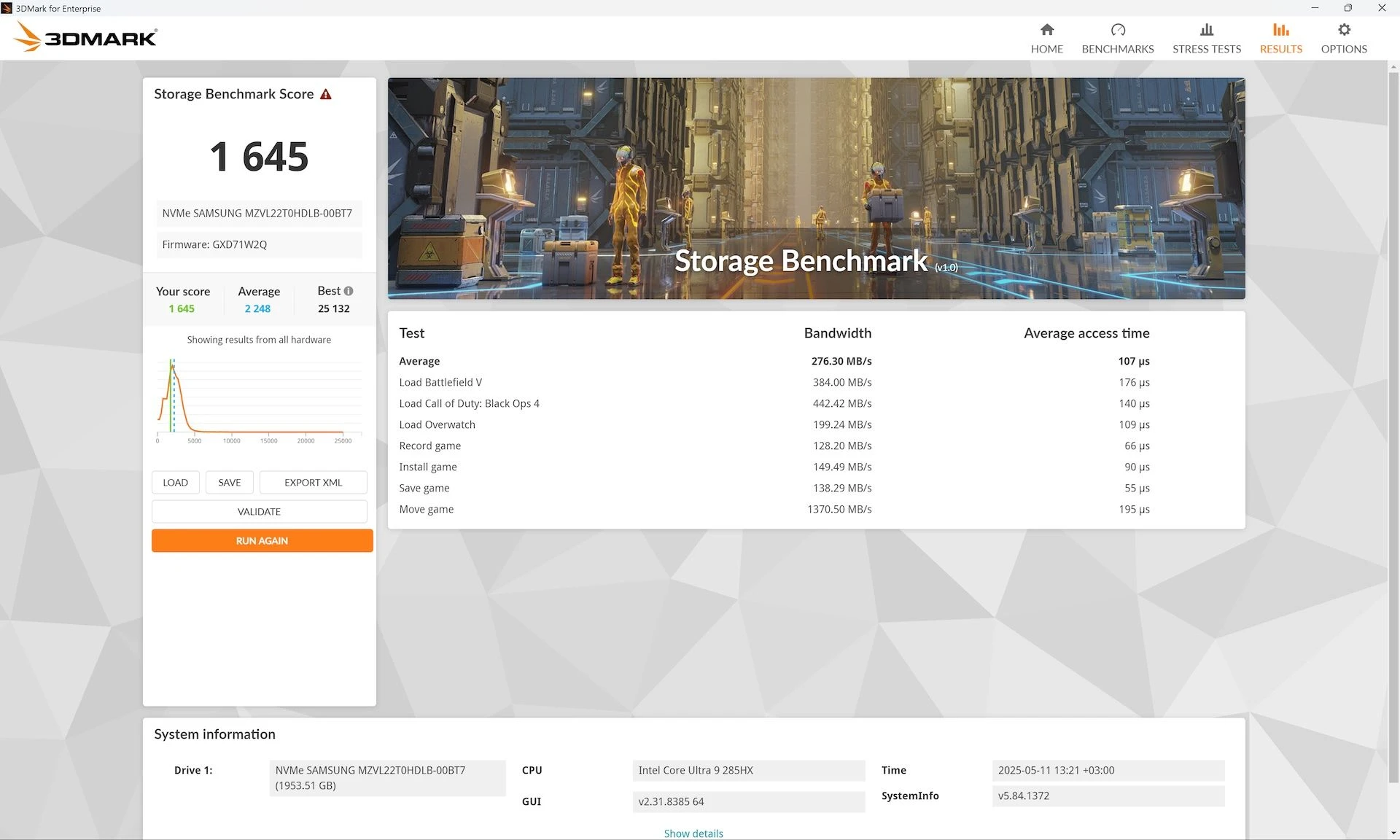Go to the HOME tab
The width and height of the screenshot is (1400, 840).
pyautogui.click(x=1046, y=39)
